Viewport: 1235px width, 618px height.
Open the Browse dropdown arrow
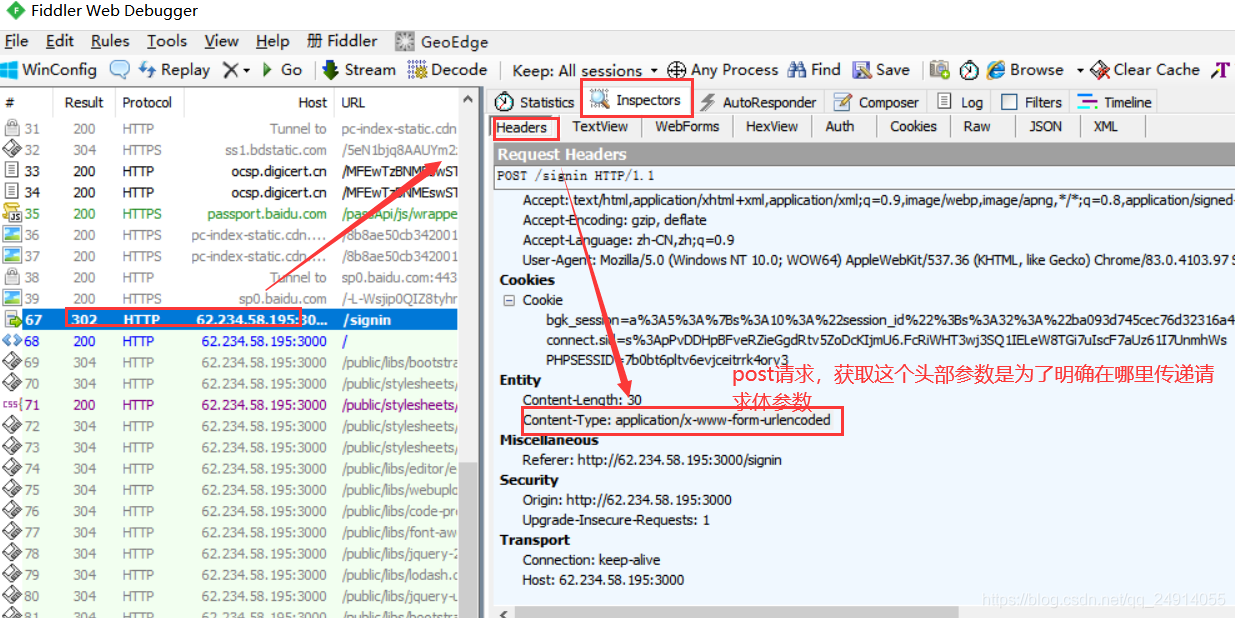point(1080,71)
